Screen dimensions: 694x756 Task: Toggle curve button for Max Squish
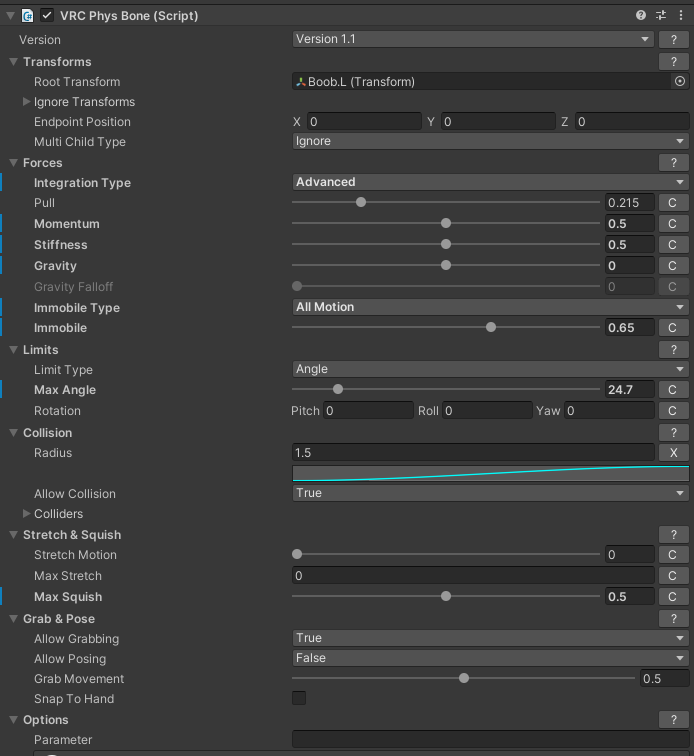coord(673,597)
